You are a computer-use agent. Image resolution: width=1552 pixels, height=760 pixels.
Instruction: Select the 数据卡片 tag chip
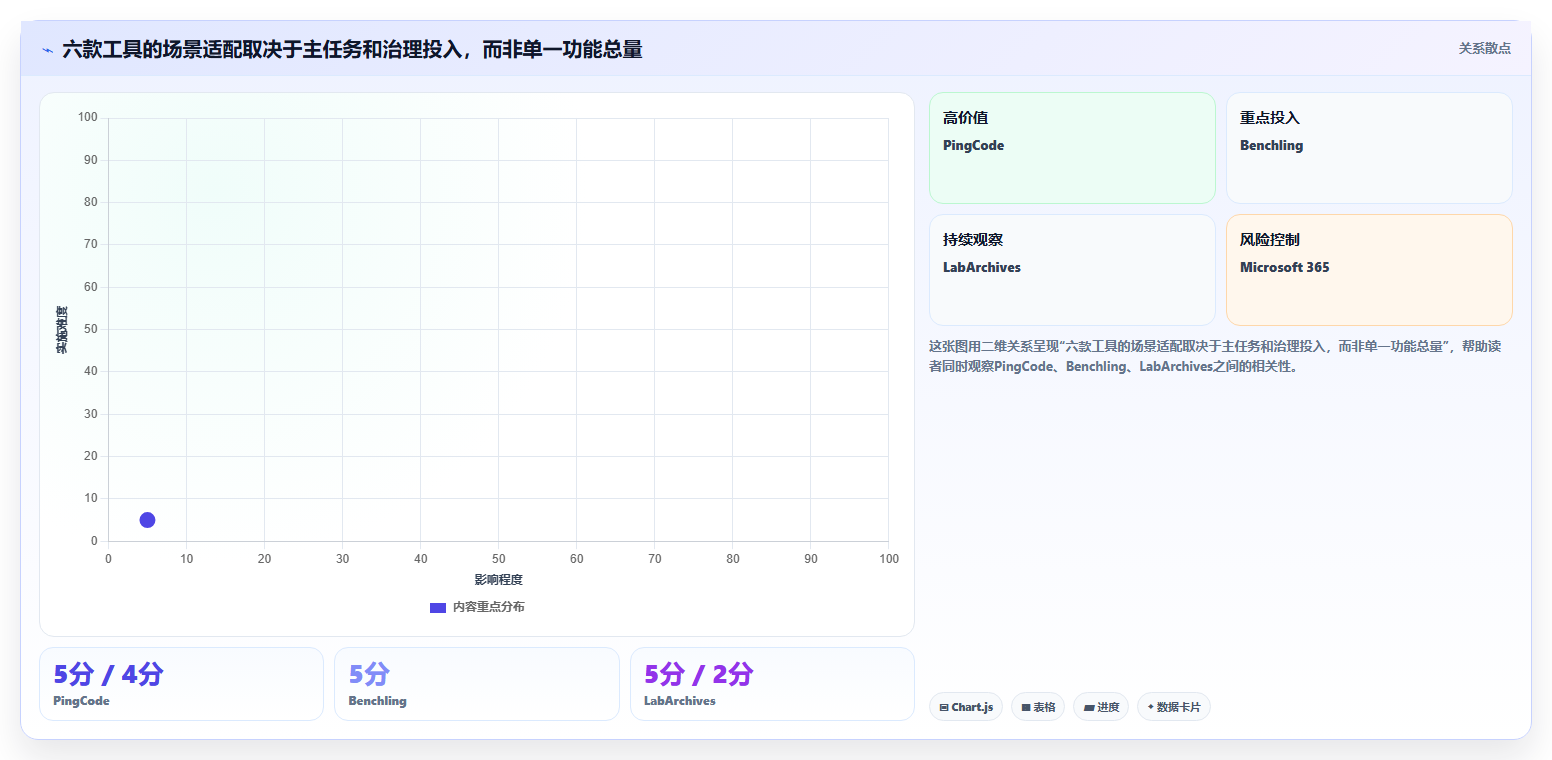click(1174, 707)
